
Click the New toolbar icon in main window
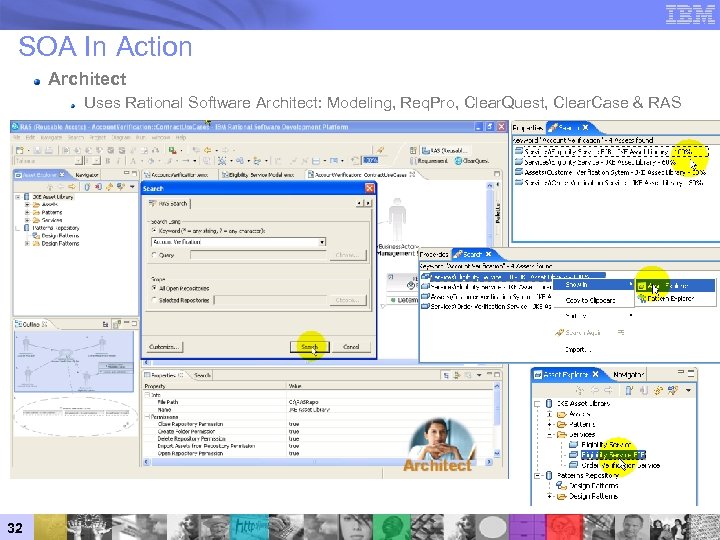pyautogui.click(x=20, y=150)
